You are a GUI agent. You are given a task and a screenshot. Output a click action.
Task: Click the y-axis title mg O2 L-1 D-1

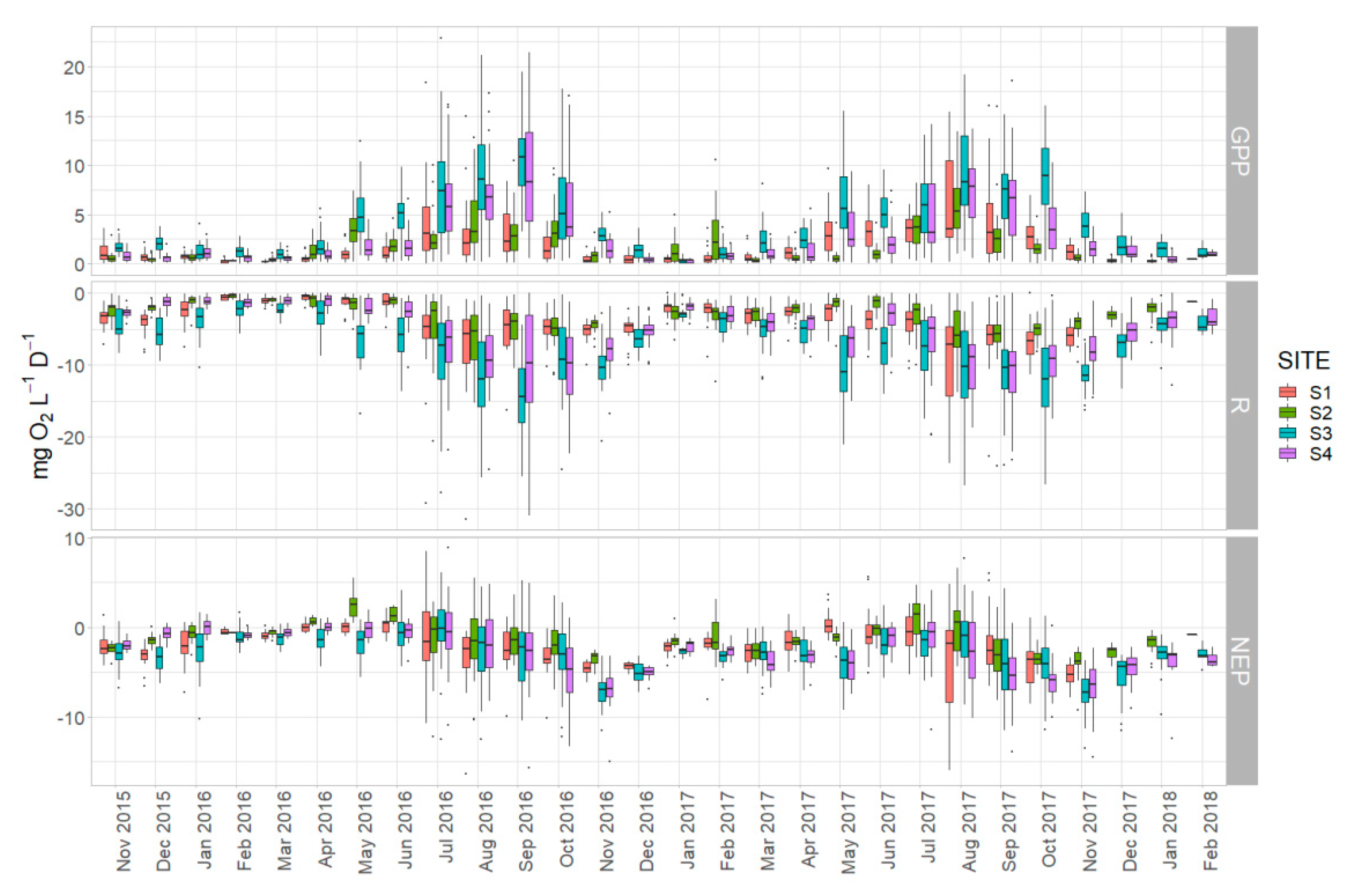[40, 406]
